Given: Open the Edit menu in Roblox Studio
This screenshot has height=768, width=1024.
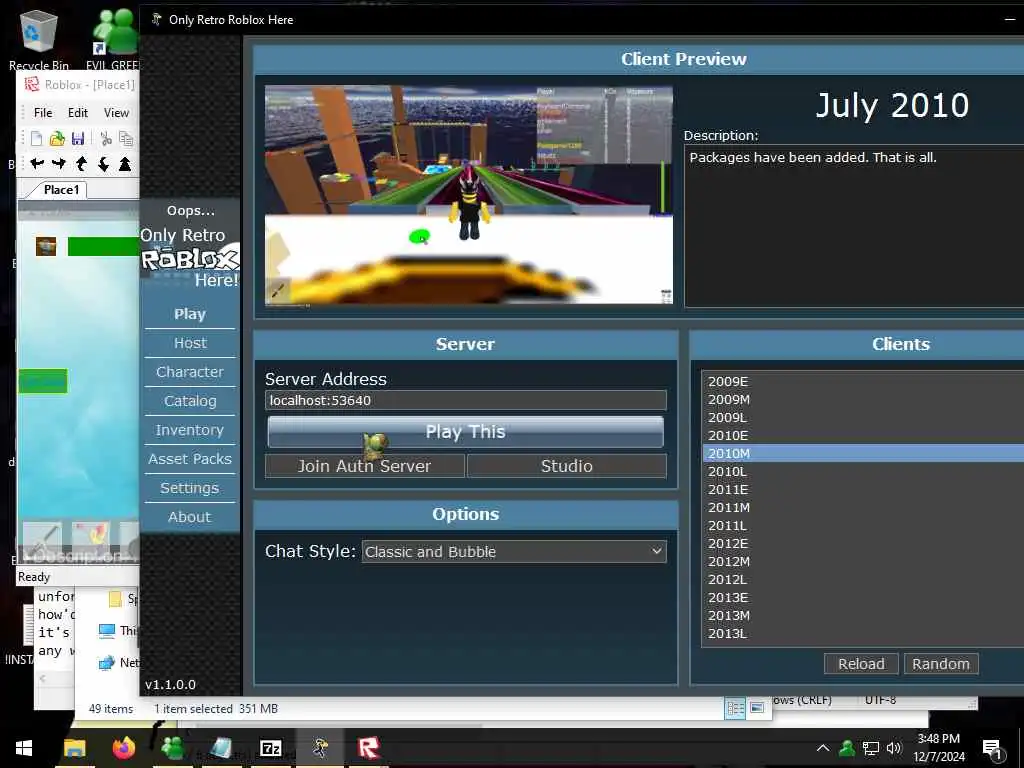Looking at the screenshot, I should coord(78,112).
